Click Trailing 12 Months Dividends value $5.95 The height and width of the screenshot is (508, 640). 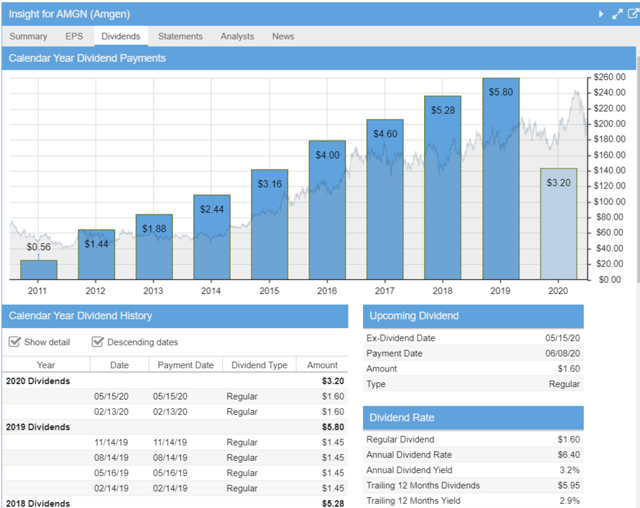(x=569, y=485)
